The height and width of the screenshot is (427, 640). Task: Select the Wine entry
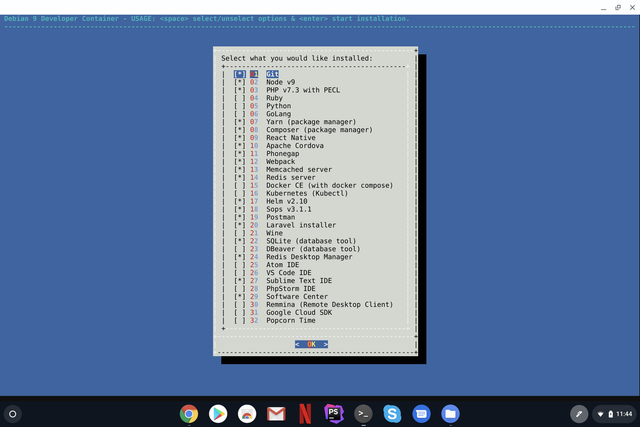(258, 233)
